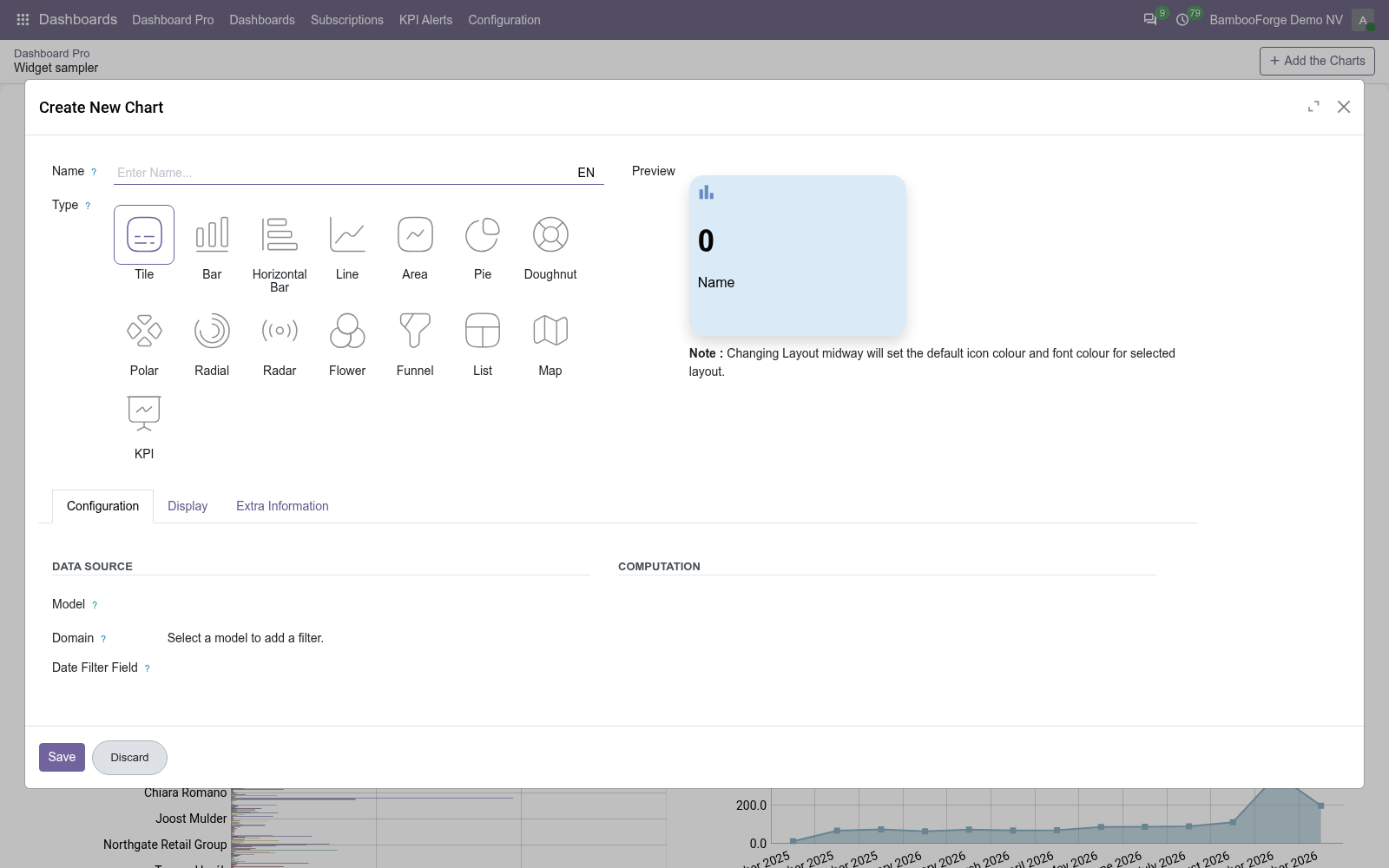The height and width of the screenshot is (868, 1389).
Task: Discard the new chart
Action: (x=129, y=758)
